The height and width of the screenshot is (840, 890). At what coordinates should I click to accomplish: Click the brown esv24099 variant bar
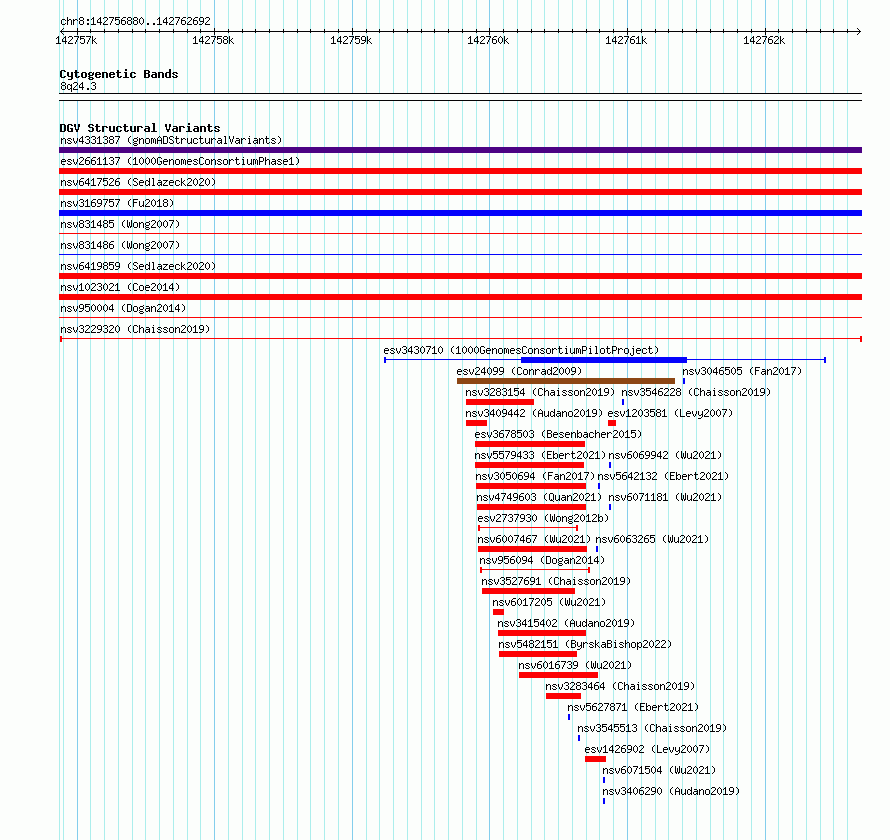tap(566, 381)
